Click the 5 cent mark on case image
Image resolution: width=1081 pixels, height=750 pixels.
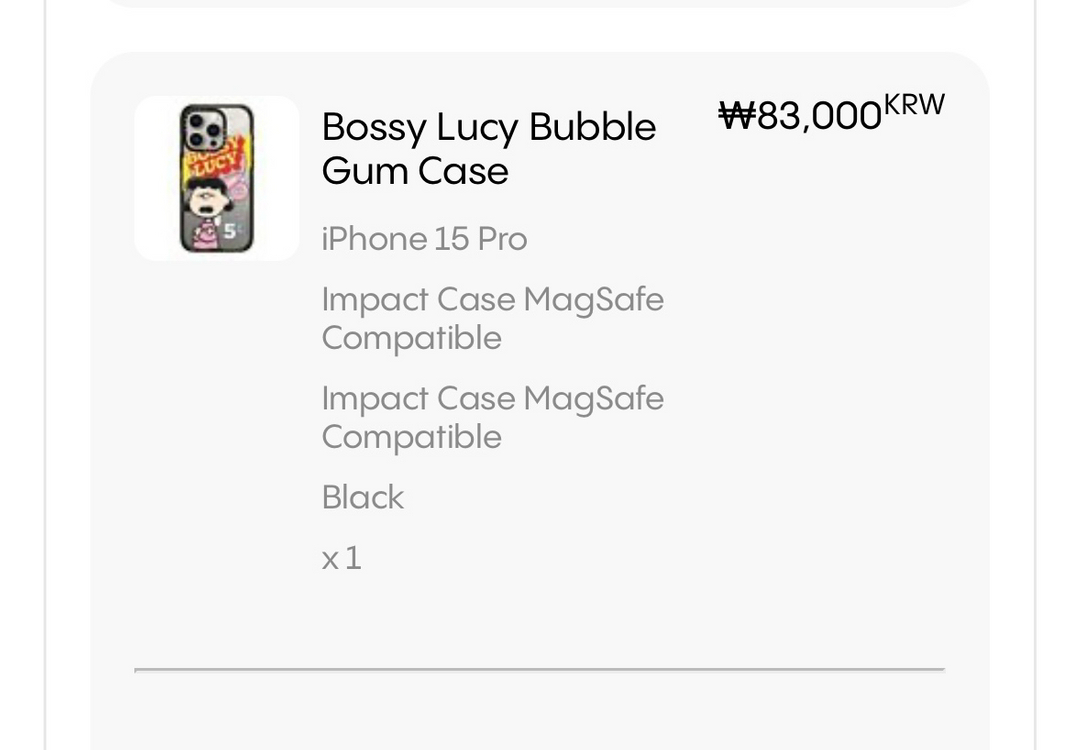[229, 232]
